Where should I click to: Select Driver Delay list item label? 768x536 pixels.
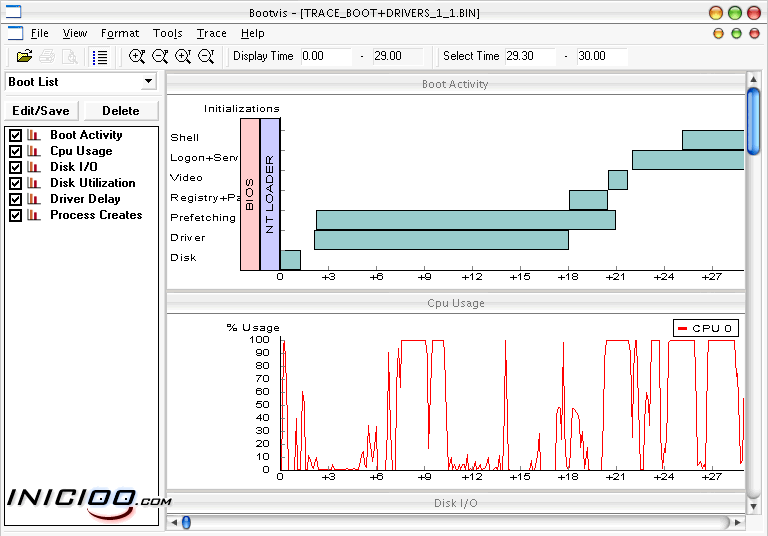point(85,199)
